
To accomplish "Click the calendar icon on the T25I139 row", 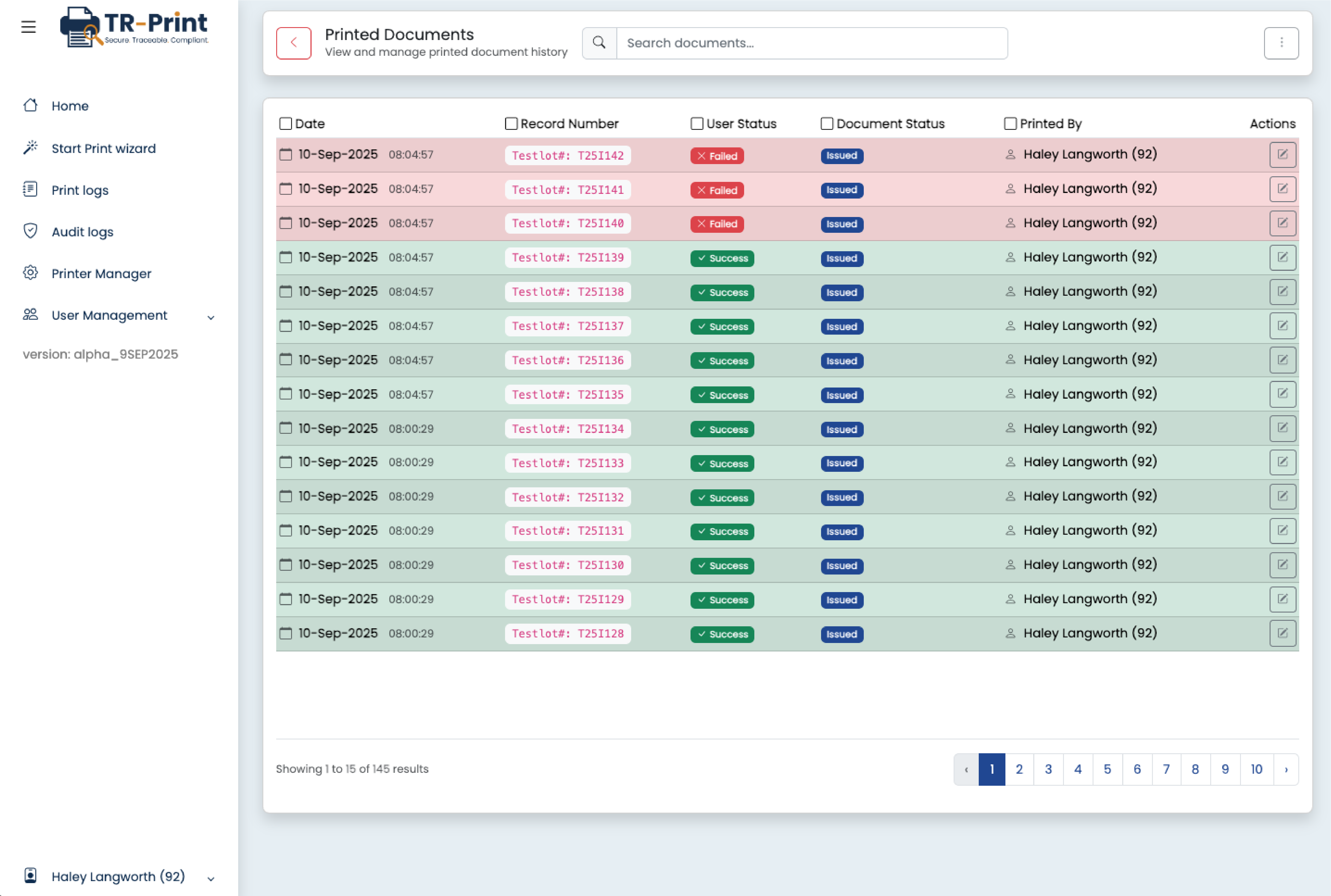I will click(286, 257).
